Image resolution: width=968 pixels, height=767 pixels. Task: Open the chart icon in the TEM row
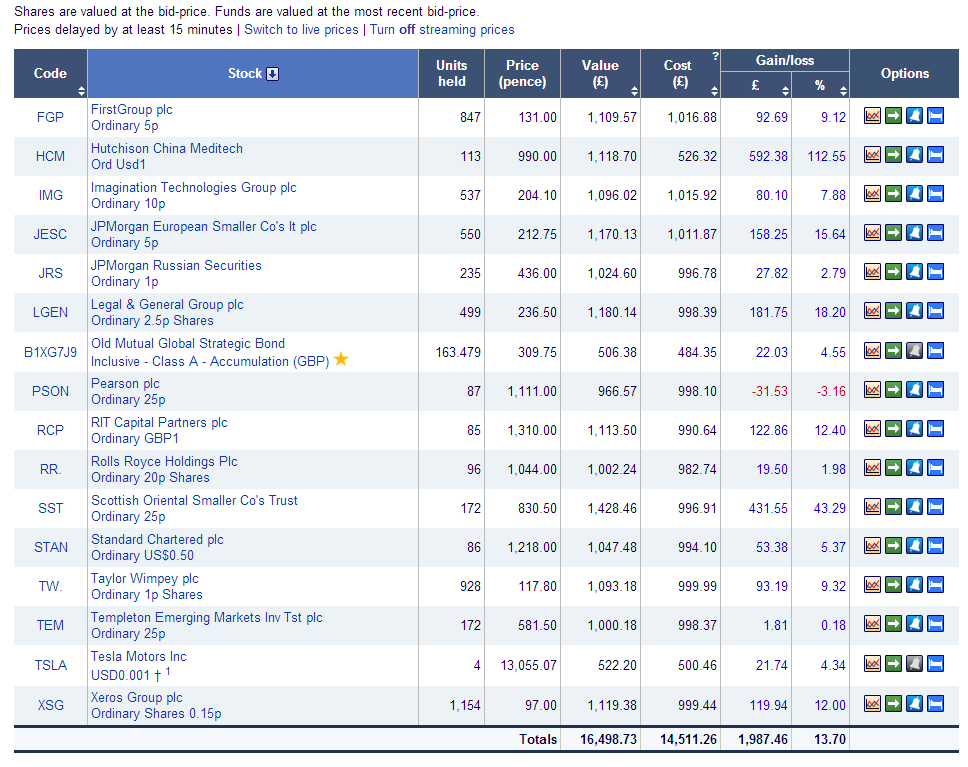click(x=872, y=624)
